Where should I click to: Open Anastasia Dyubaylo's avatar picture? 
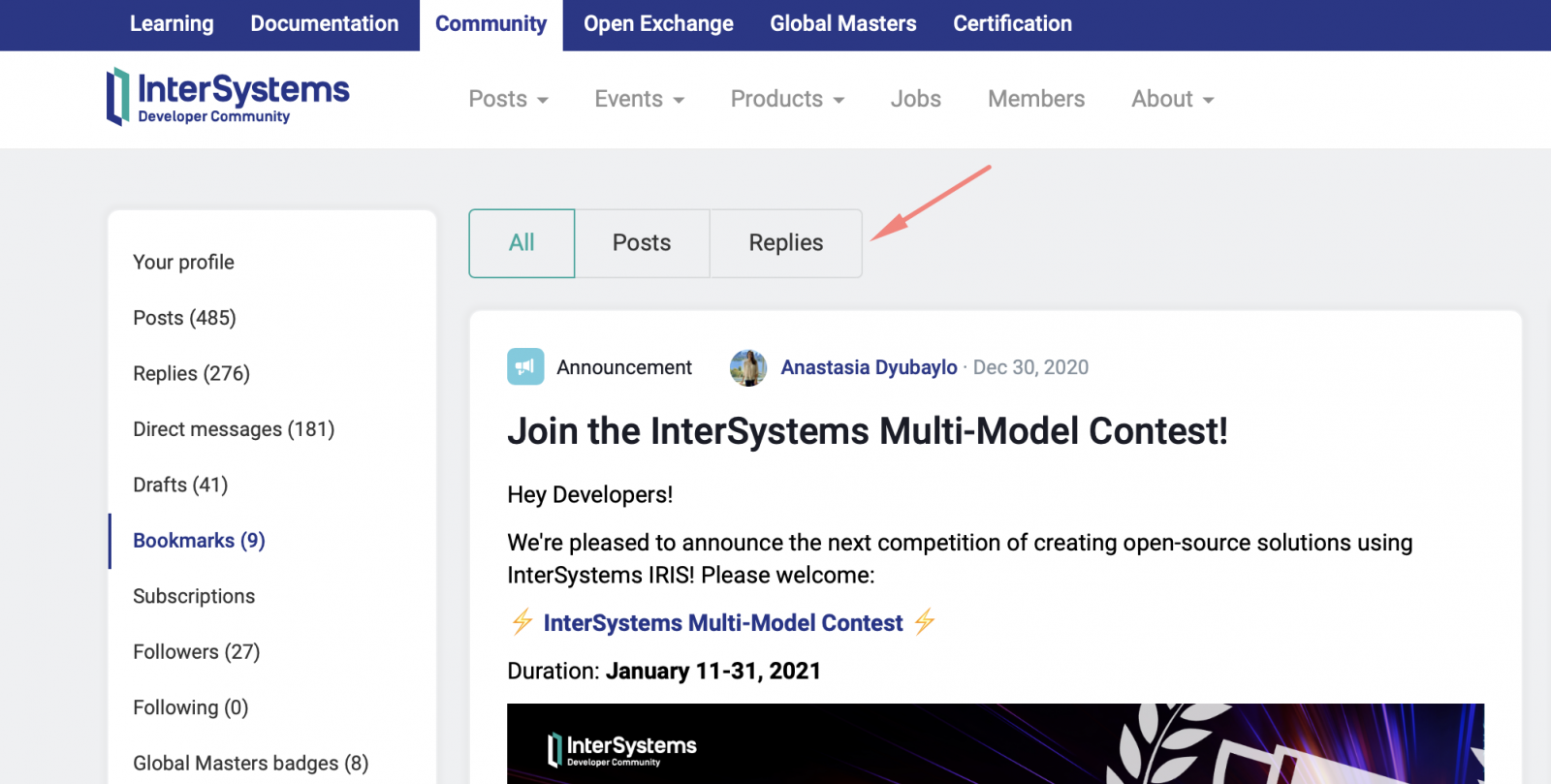pos(748,367)
